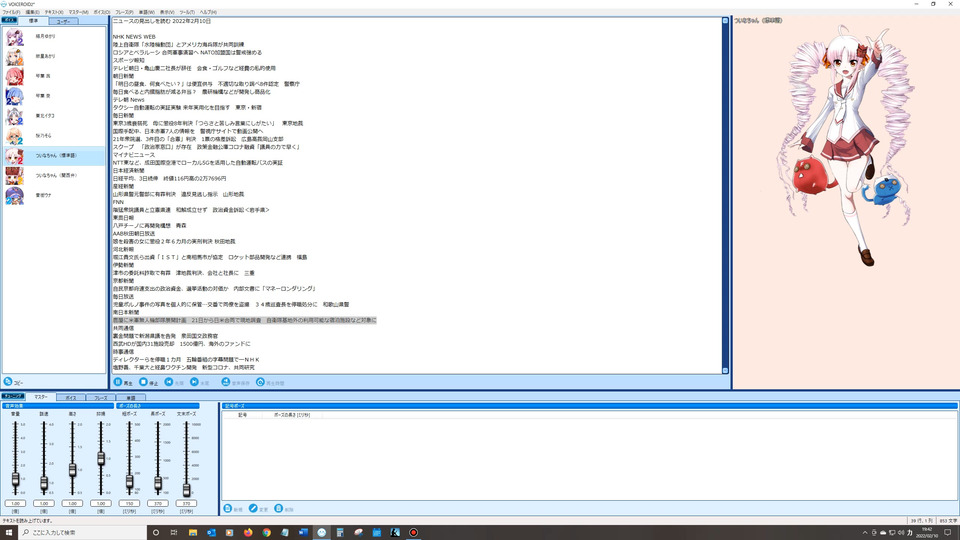Switch to the ボイス tuning tab
This screenshot has width=960, height=540.
pos(71,398)
